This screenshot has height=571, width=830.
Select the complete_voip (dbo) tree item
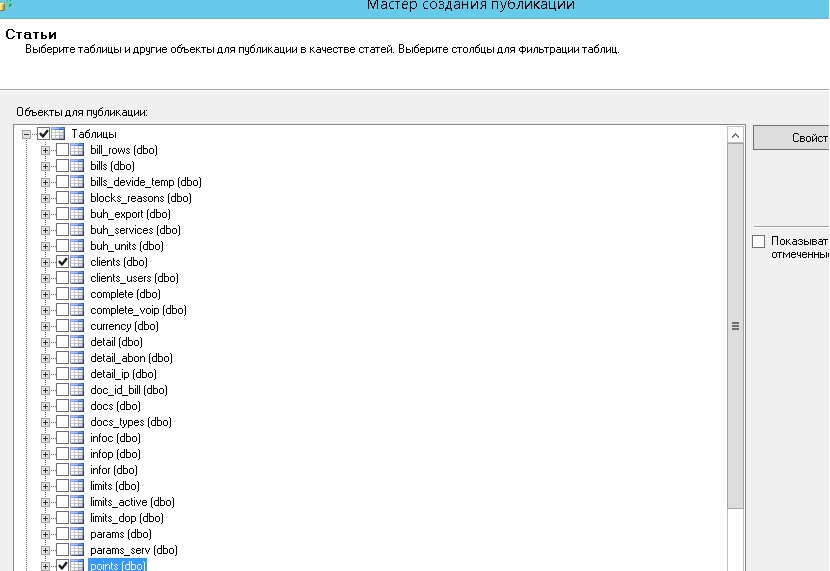point(138,310)
